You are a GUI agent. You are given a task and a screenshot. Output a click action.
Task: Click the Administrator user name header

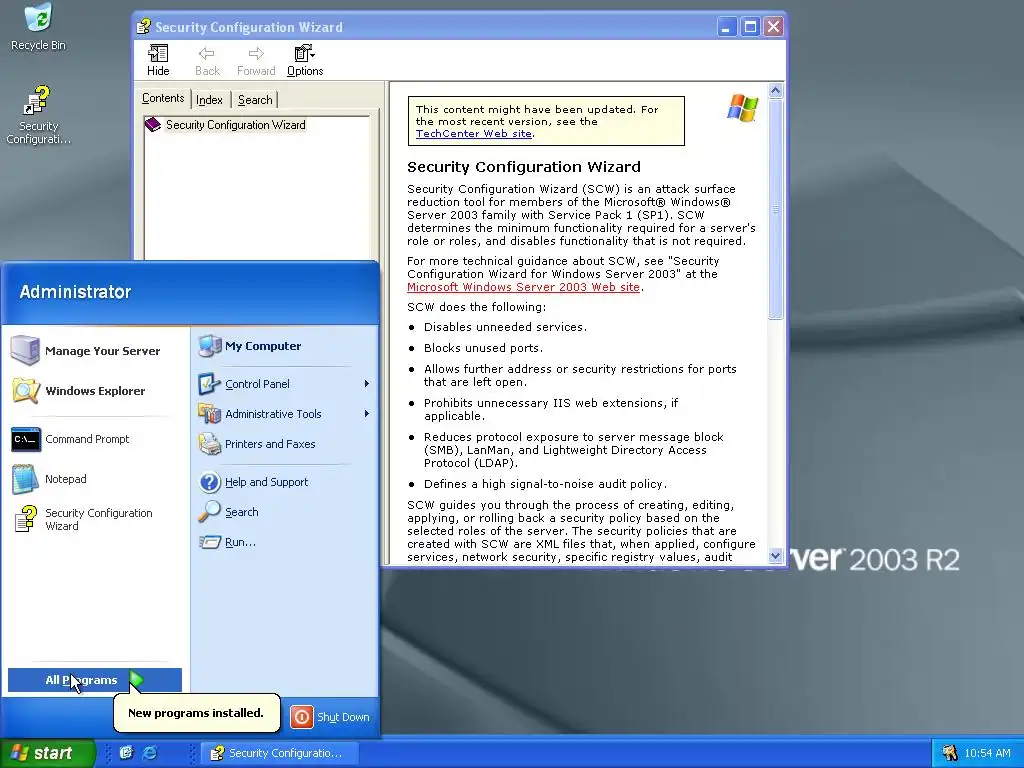click(75, 292)
